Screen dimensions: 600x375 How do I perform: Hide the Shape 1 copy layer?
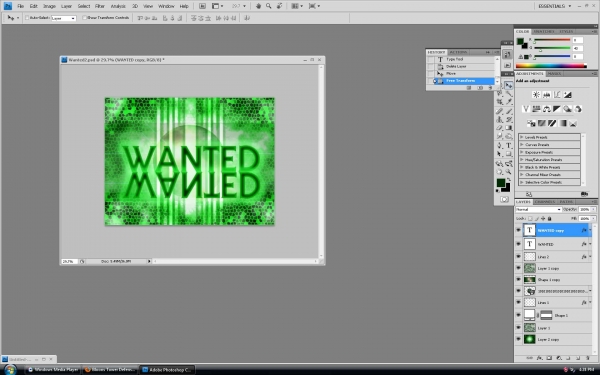[x=518, y=279]
